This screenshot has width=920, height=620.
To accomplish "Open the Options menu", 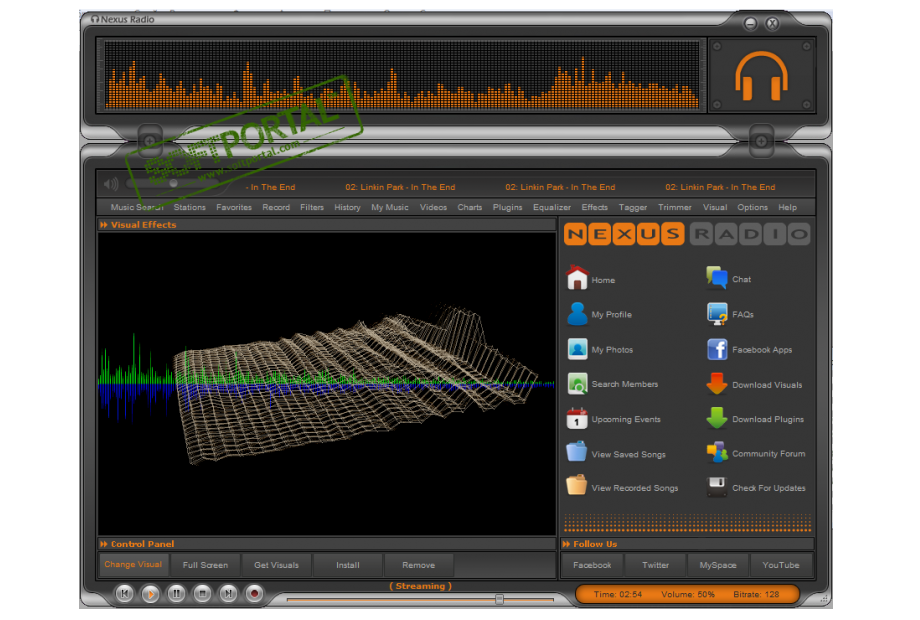I will (x=752, y=207).
